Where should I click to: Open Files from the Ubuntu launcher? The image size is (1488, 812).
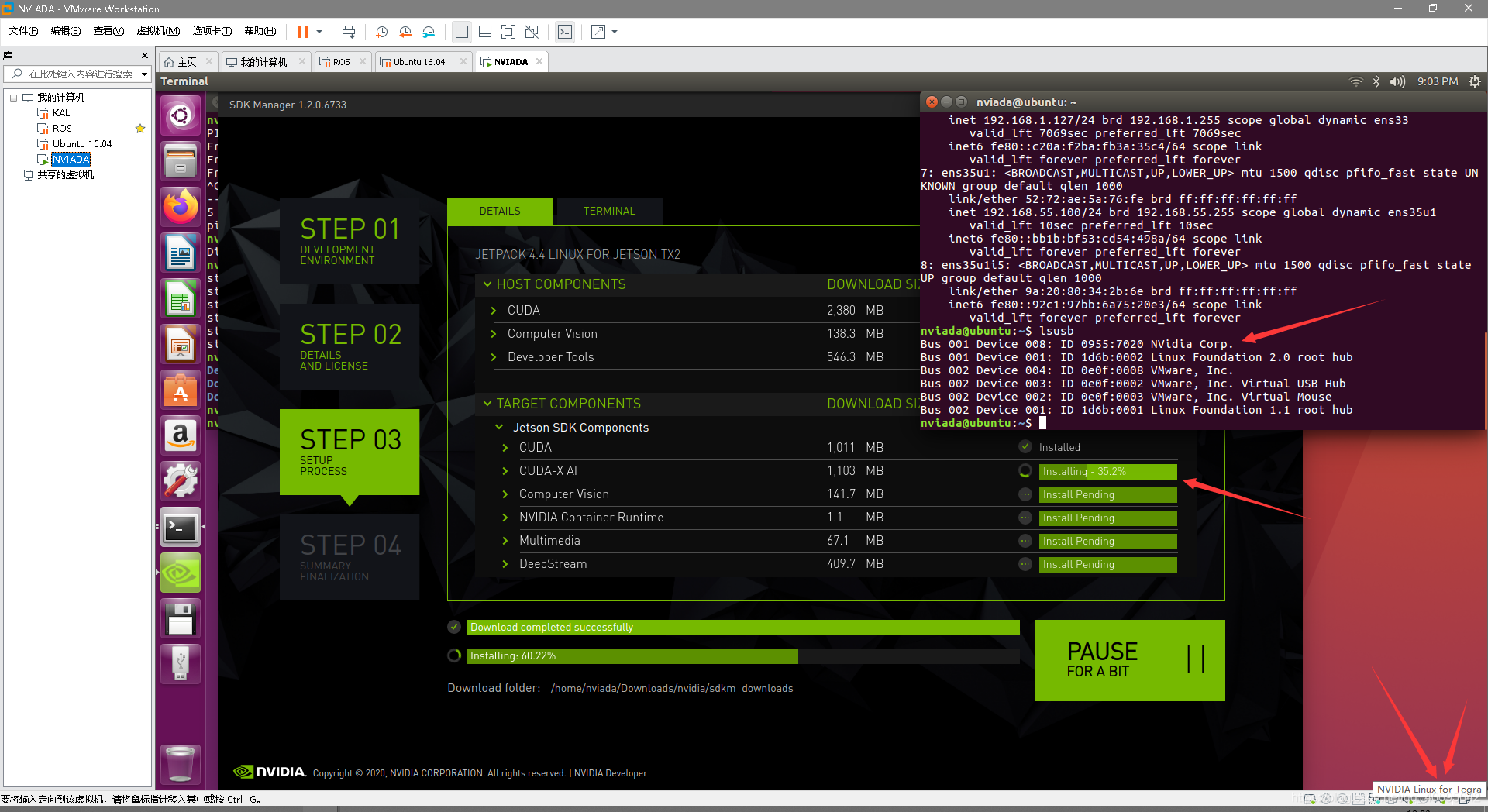point(181,161)
